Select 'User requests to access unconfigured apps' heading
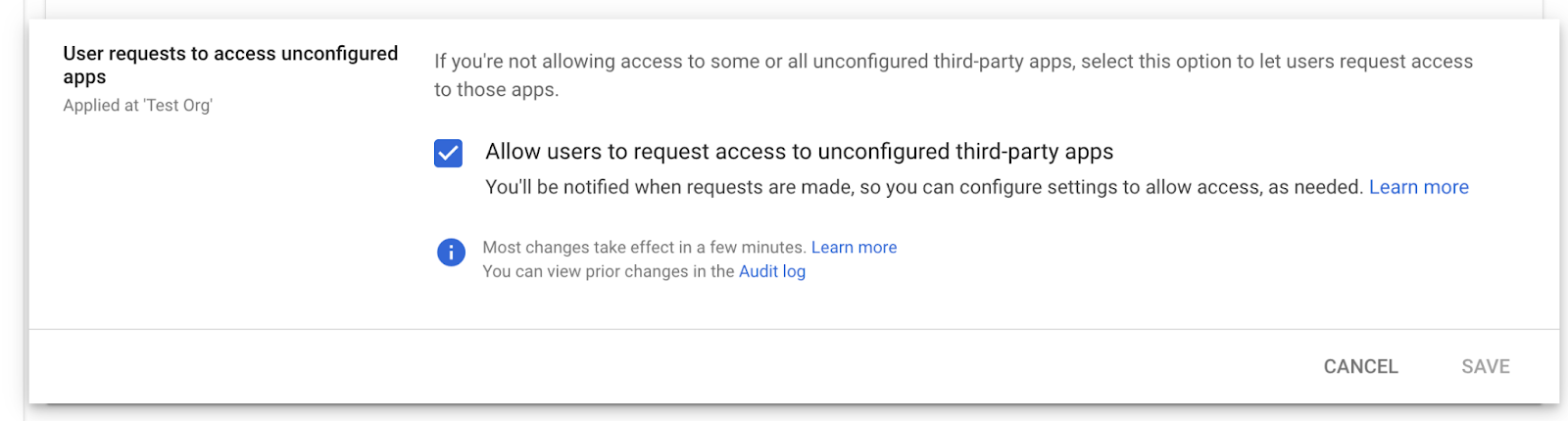The image size is (1568, 421). [230, 65]
